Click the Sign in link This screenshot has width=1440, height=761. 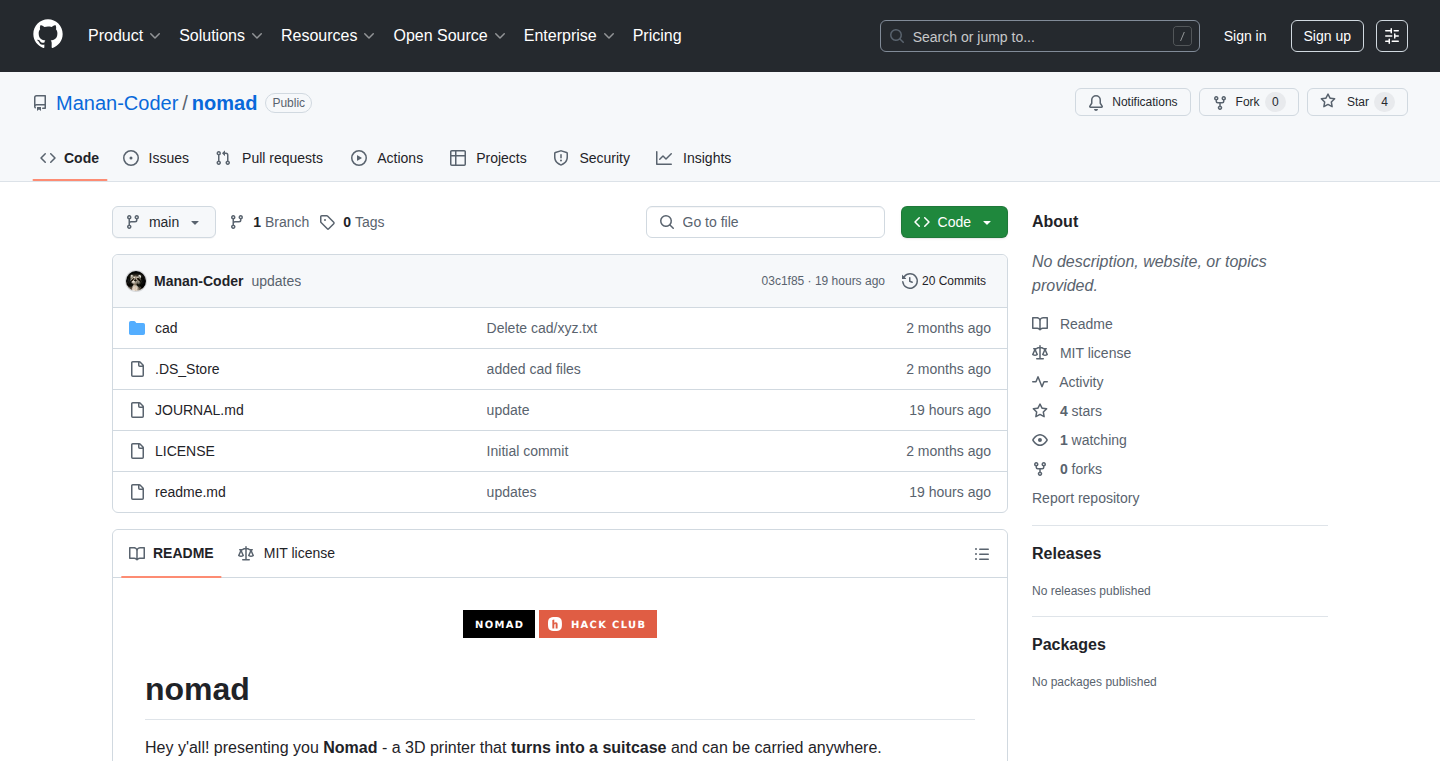(1245, 36)
